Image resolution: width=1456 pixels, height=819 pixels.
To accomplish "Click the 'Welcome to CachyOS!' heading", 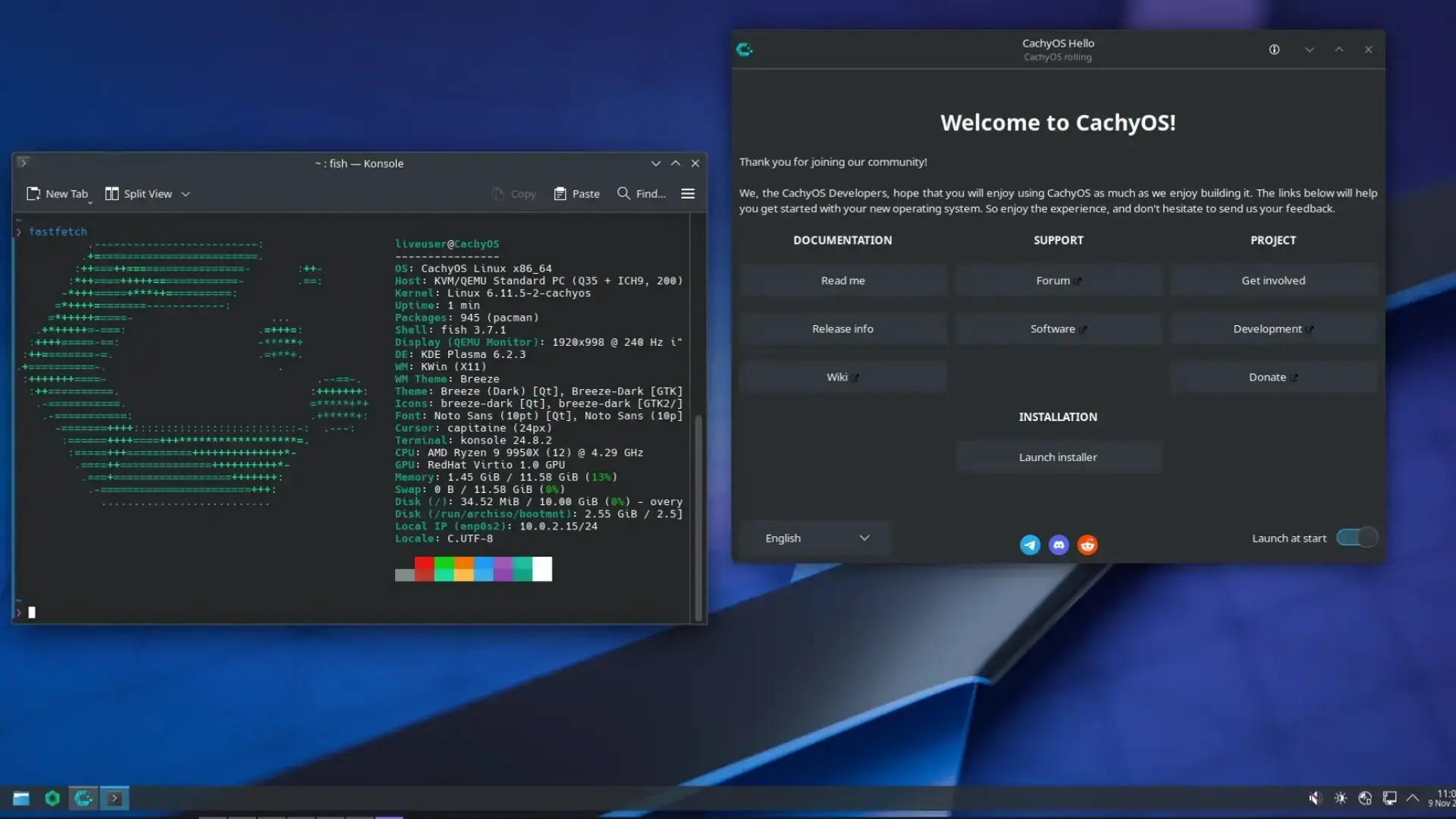I will 1058,123.
